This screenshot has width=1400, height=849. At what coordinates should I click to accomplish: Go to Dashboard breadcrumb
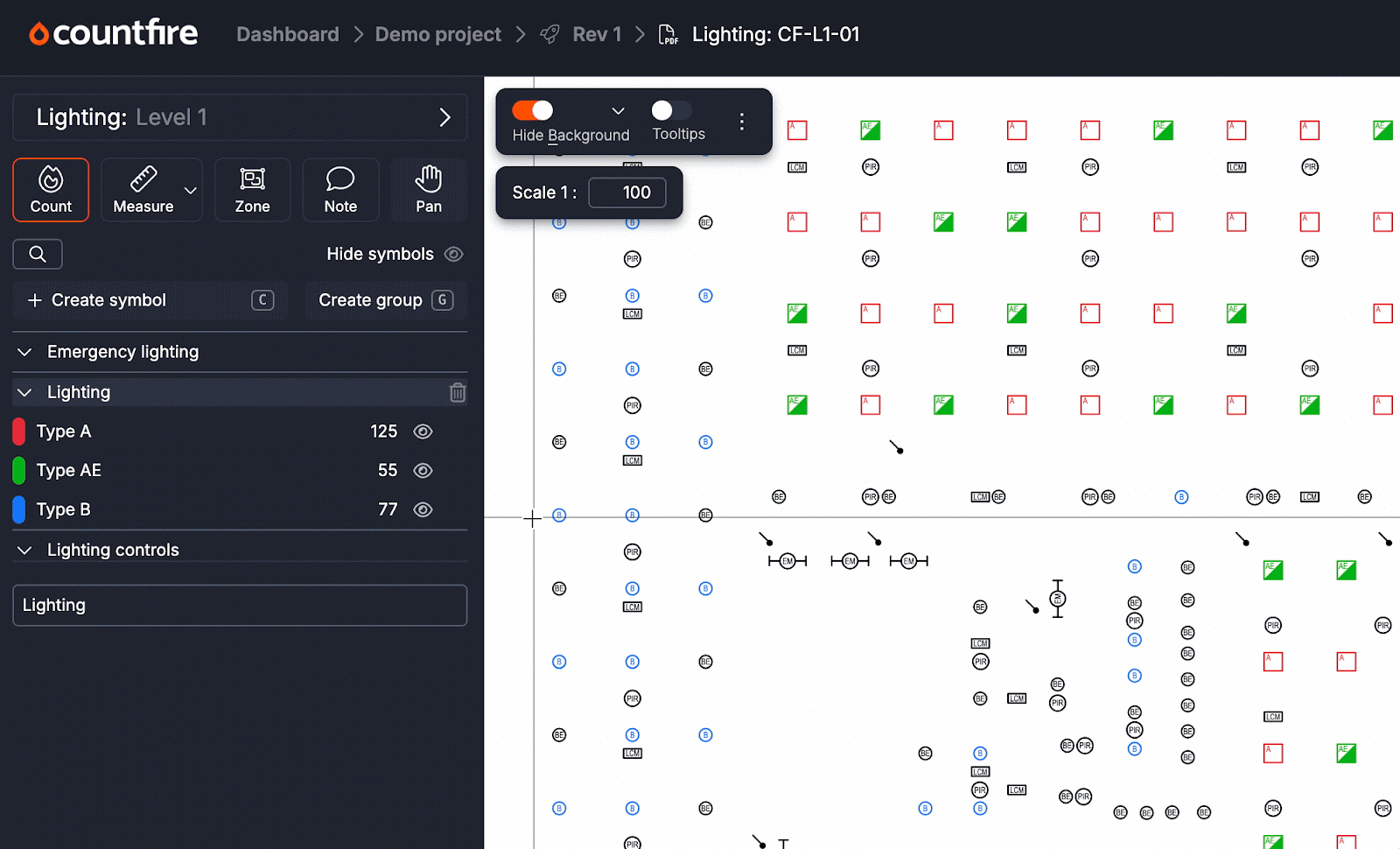(288, 34)
